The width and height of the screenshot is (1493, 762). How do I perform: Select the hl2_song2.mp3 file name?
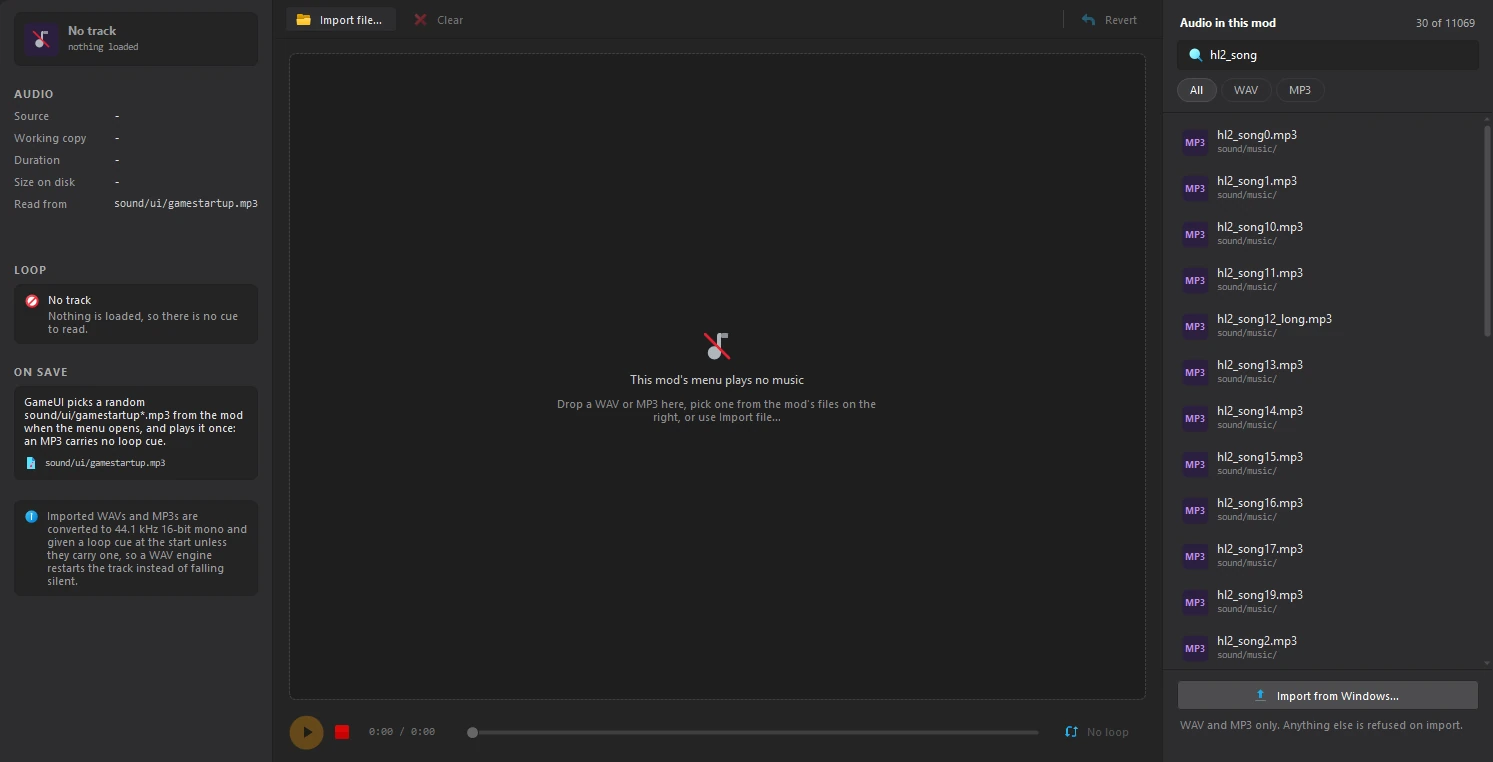tap(1257, 641)
